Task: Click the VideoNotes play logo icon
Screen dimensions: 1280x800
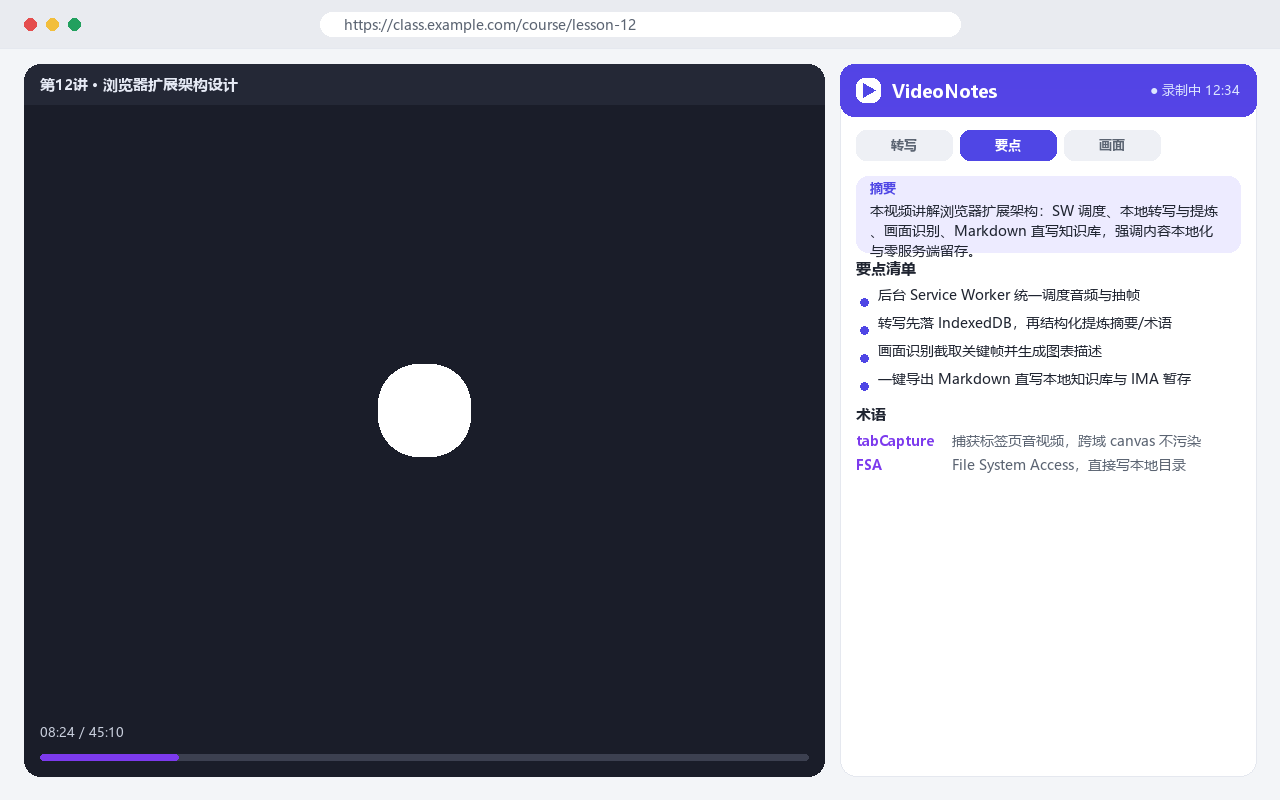Action: (868, 91)
